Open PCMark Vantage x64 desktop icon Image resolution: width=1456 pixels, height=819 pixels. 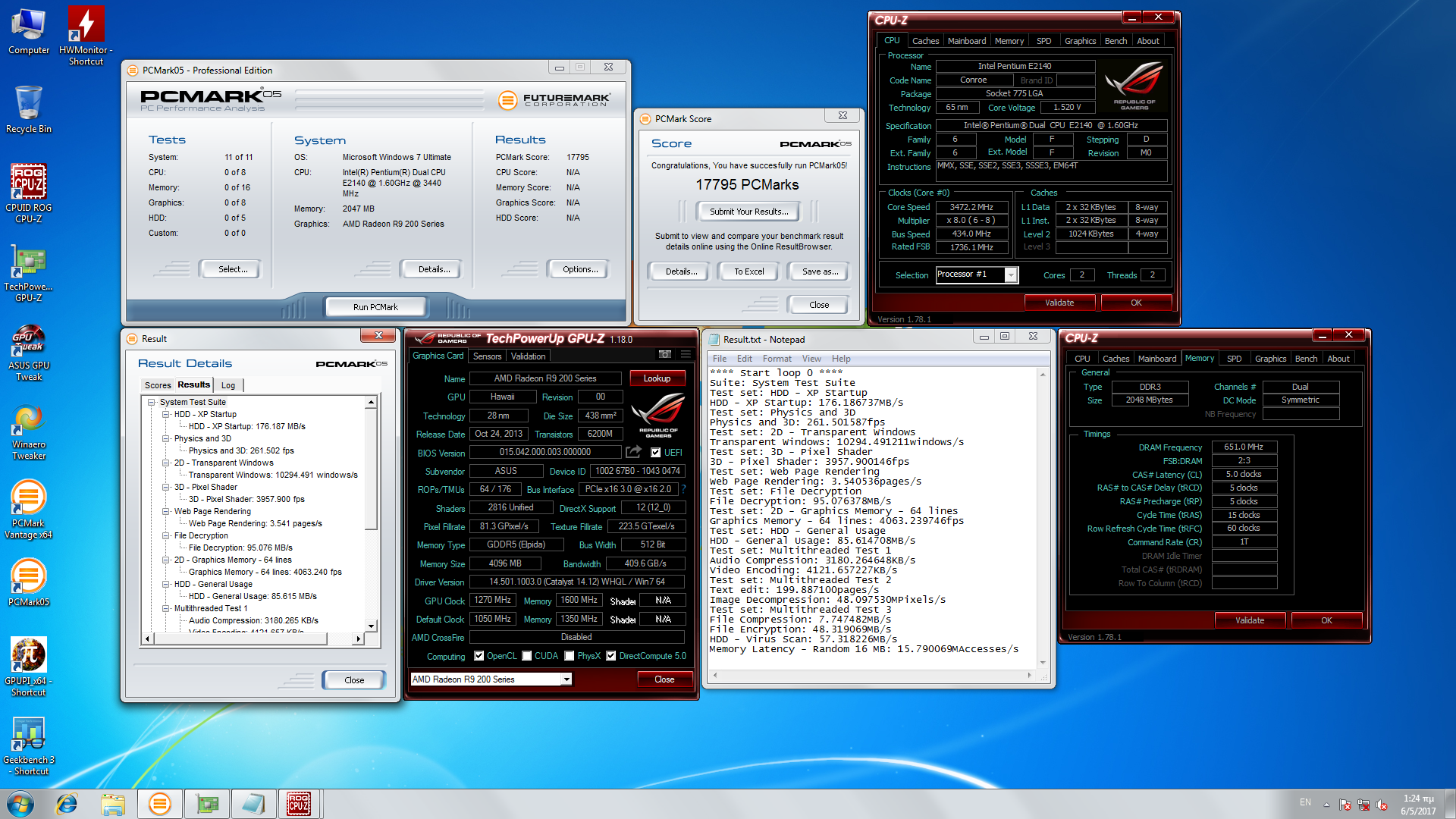(29, 510)
